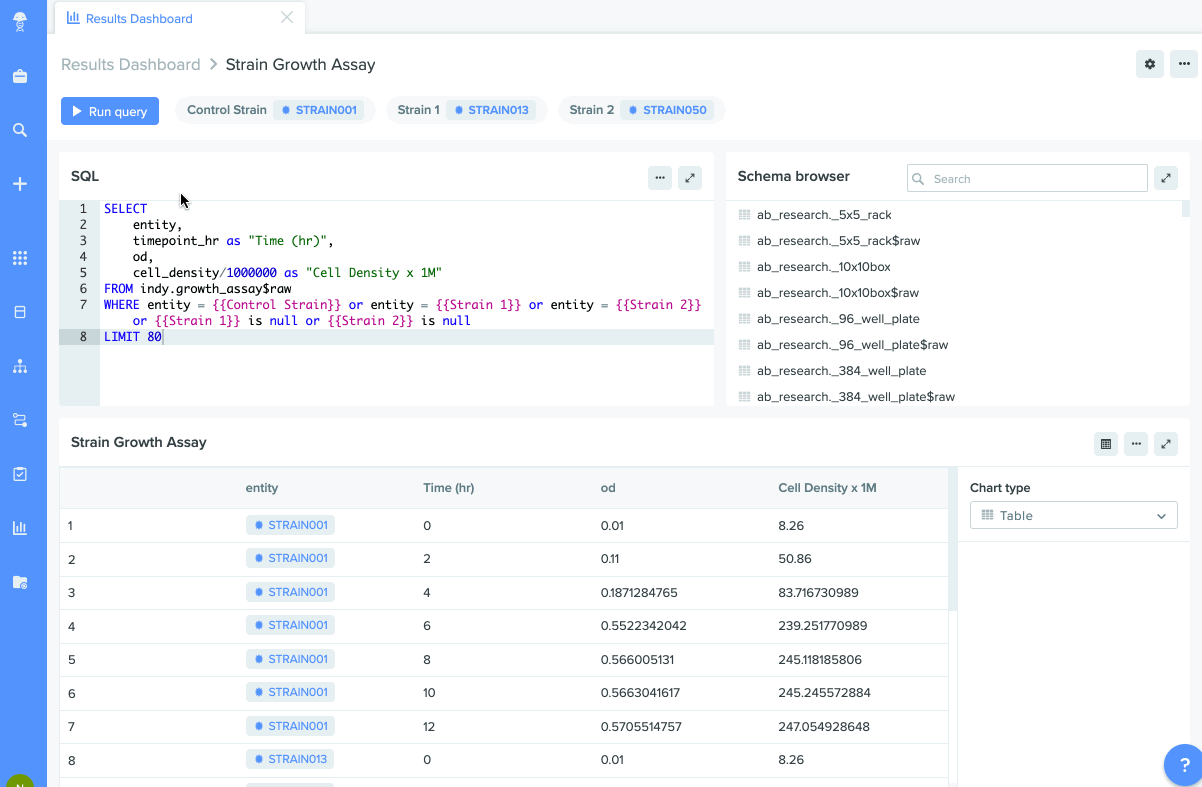Screen dimensions: 1202x787
Task: Click the Run query button
Action: 110,111
